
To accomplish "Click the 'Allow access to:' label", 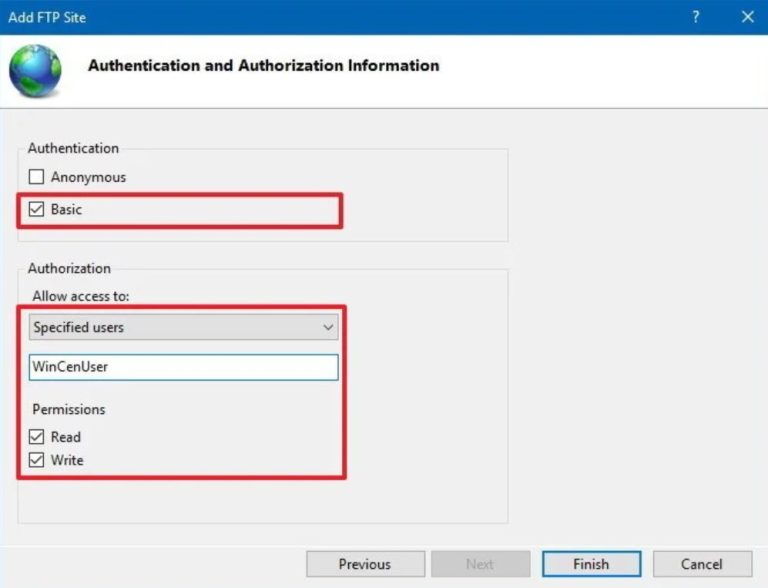I will point(81,296).
